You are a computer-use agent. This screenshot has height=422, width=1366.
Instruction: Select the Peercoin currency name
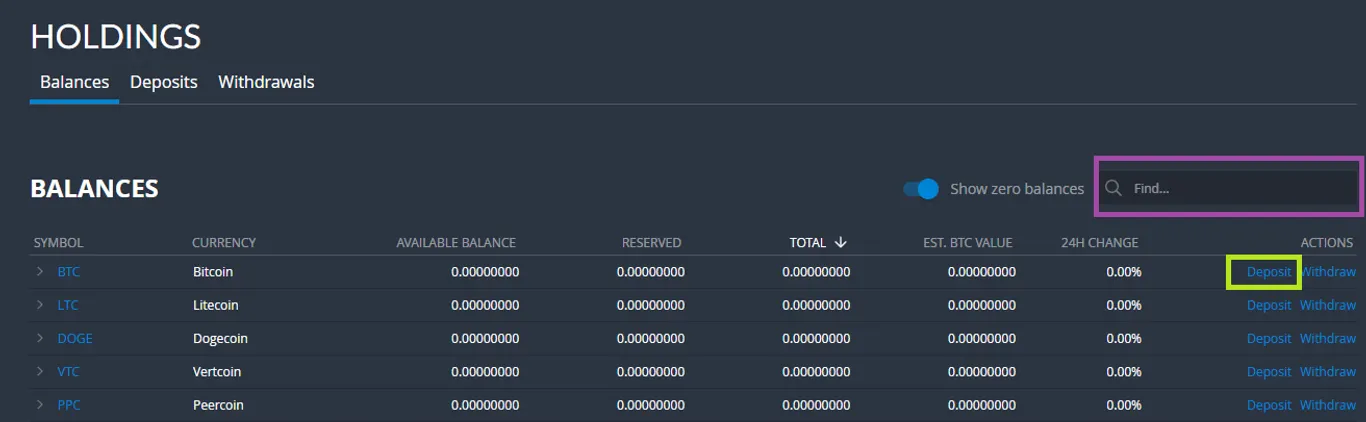(x=218, y=405)
